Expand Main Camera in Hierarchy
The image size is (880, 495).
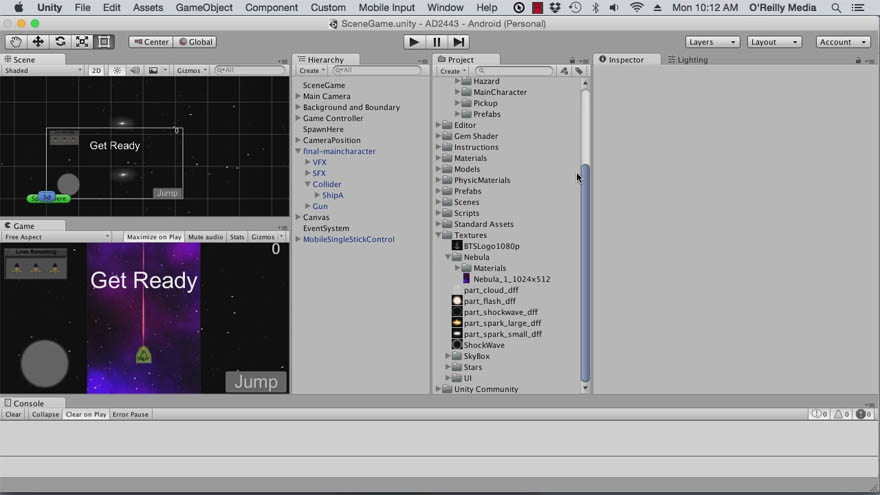coord(298,96)
